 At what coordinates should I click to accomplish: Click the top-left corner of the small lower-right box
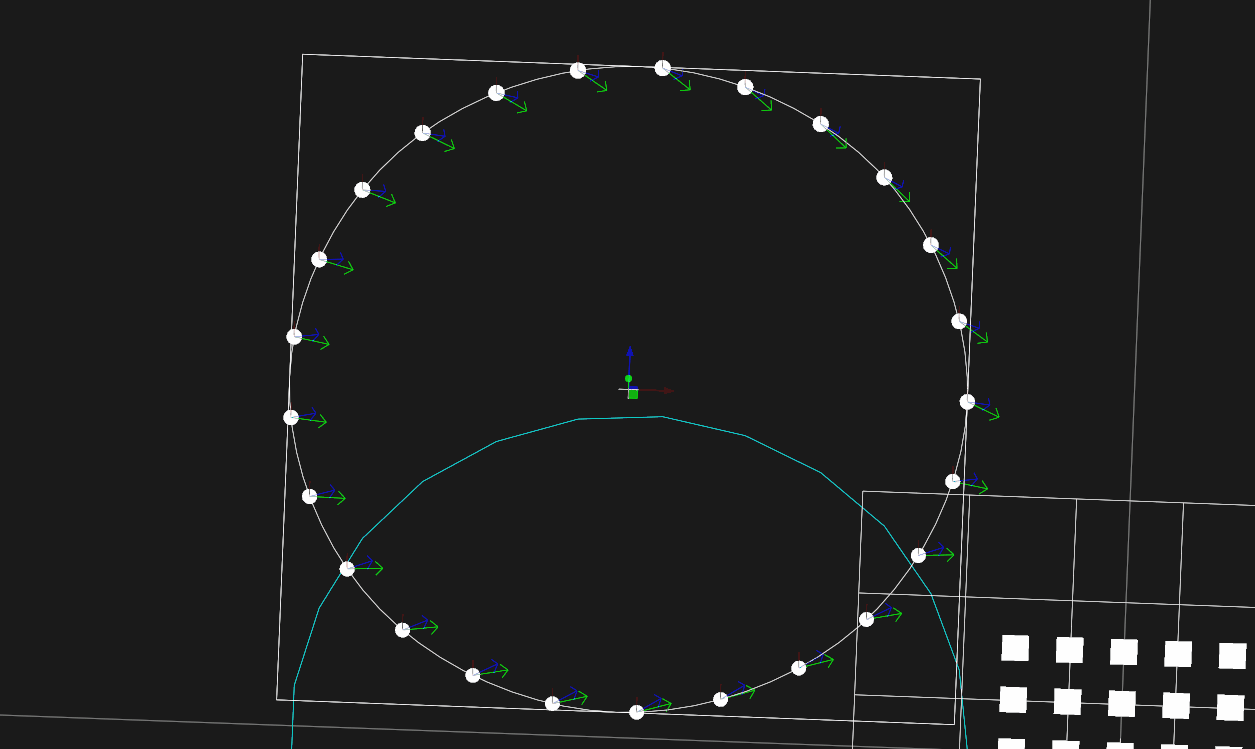pos(863,491)
